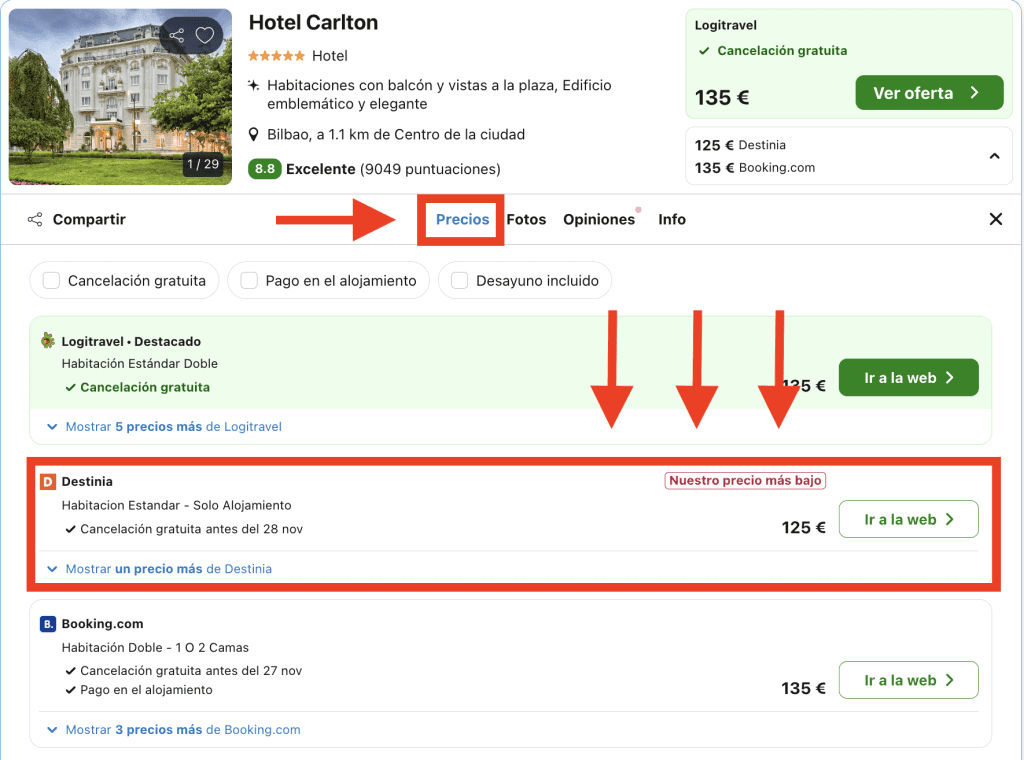Viewport: 1024px width, 760px height.
Task: Switch to the Fotos tab
Action: [x=526, y=220]
